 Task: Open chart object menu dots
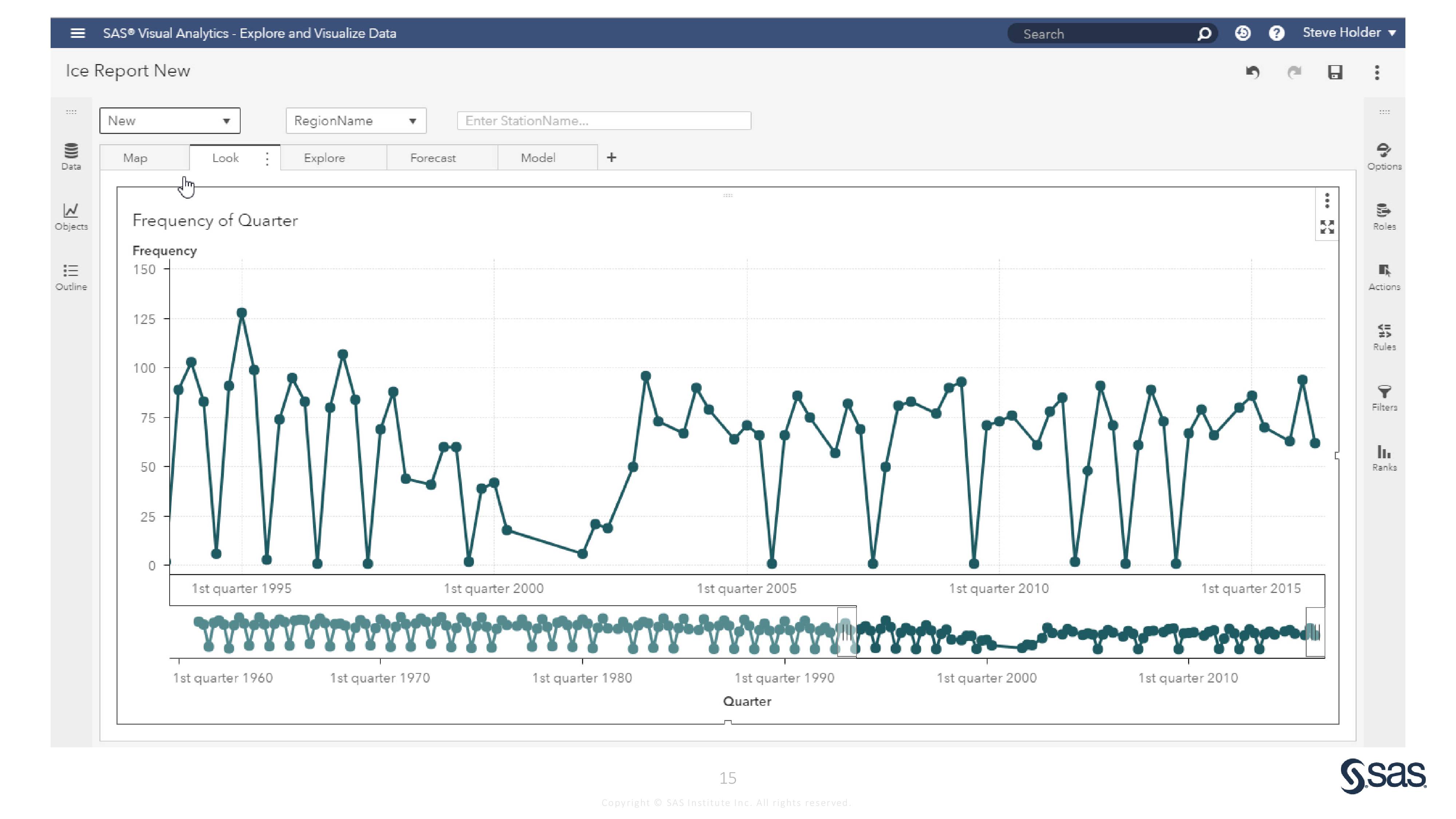(x=1327, y=200)
